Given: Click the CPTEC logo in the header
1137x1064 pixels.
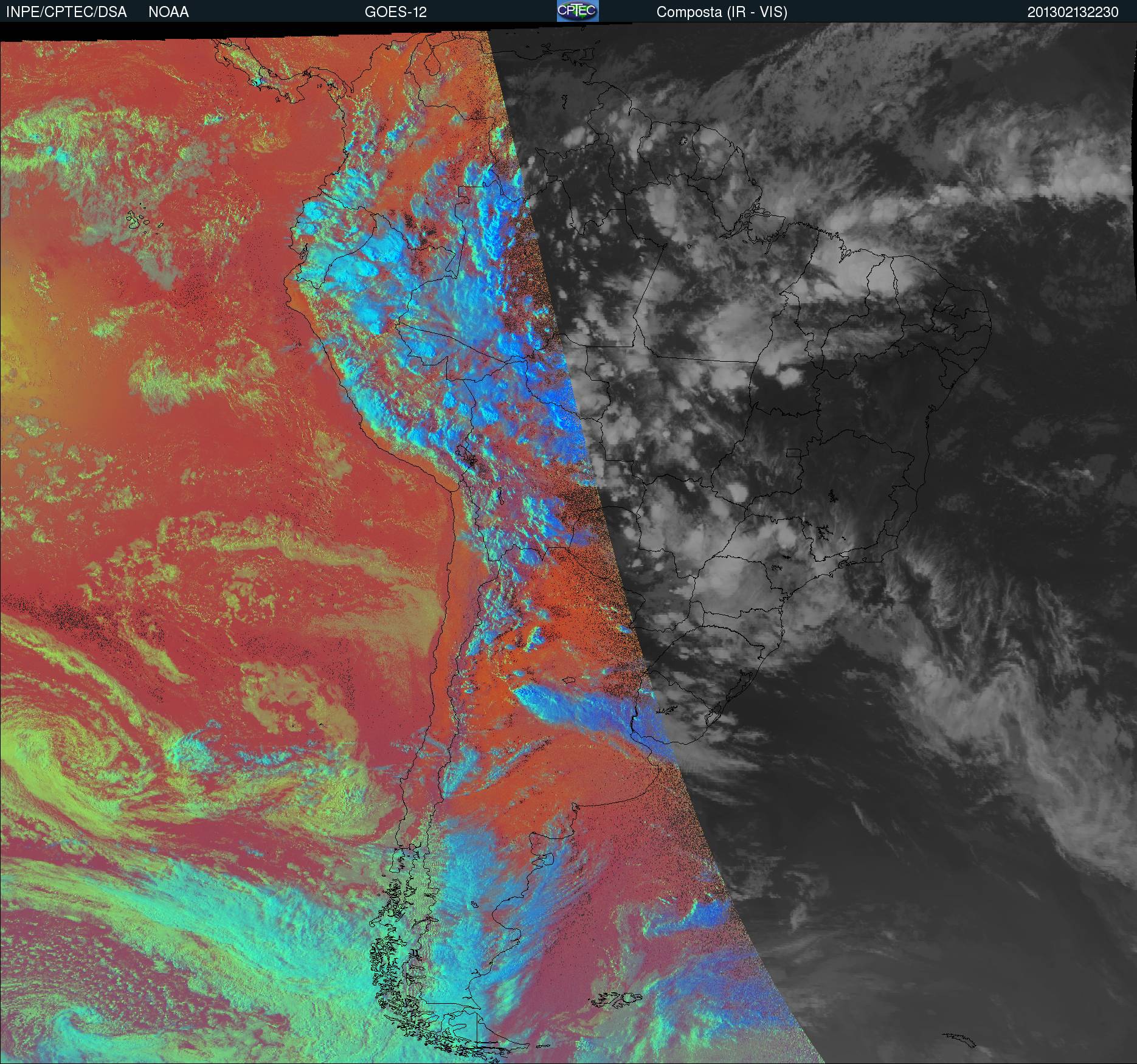Looking at the screenshot, I should 578,11.
